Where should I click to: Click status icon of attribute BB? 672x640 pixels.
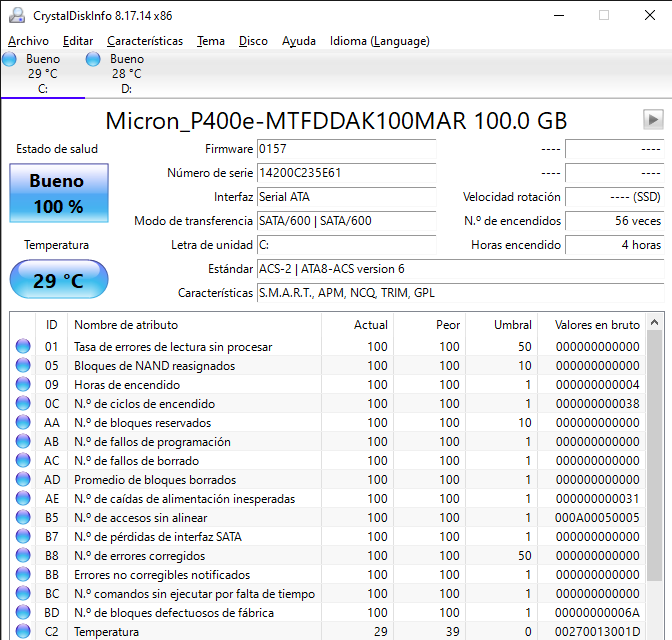click(x=23, y=574)
